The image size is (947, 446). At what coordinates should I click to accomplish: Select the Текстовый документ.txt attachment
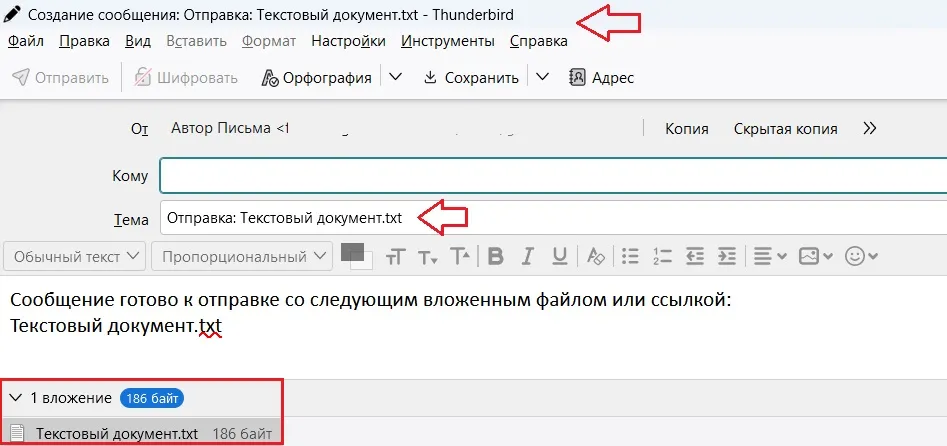141,433
